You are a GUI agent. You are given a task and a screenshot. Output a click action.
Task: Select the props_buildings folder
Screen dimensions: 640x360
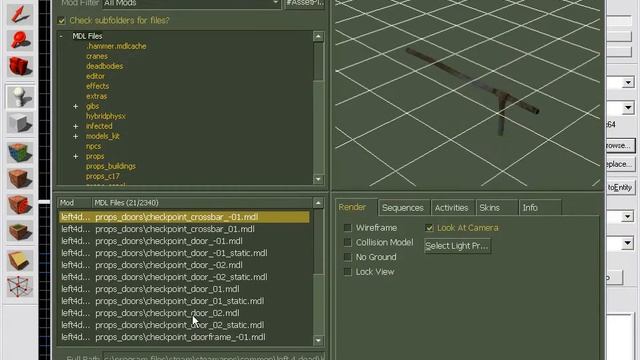tap(111, 166)
